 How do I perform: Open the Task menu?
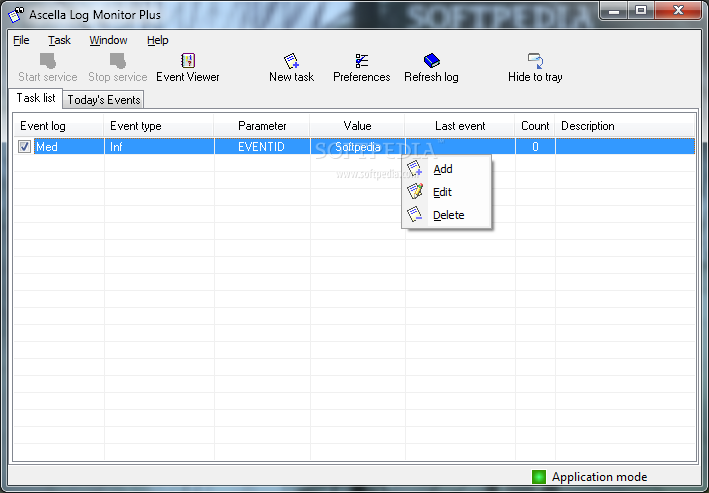(x=59, y=40)
